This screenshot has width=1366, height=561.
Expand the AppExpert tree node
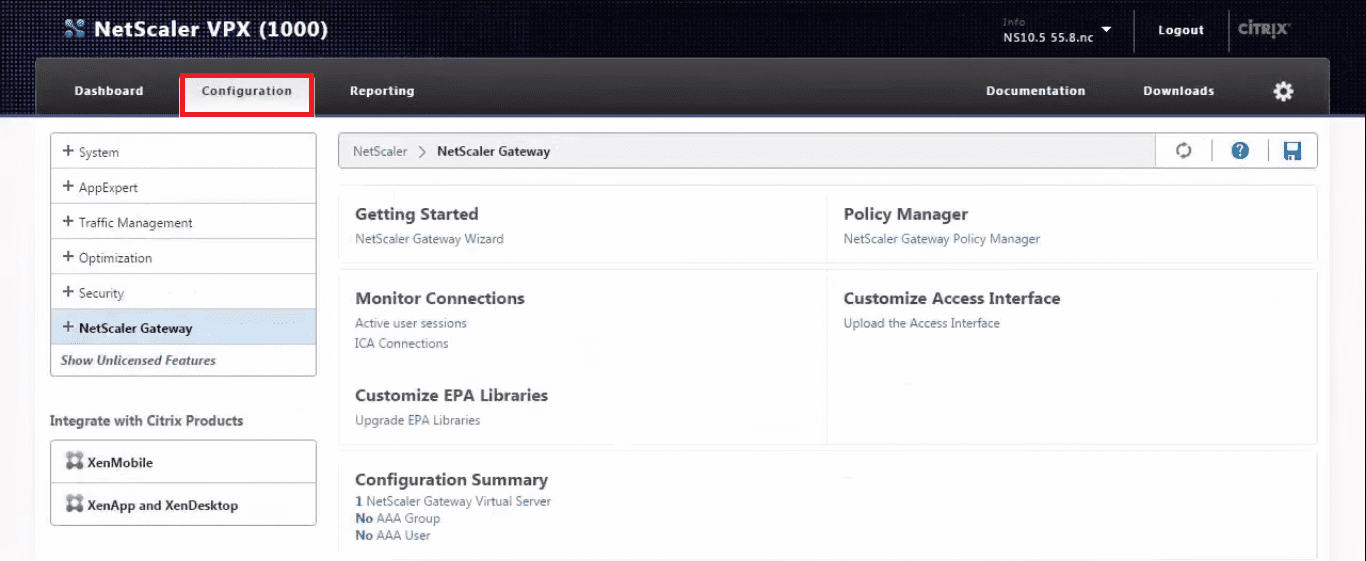click(68, 187)
